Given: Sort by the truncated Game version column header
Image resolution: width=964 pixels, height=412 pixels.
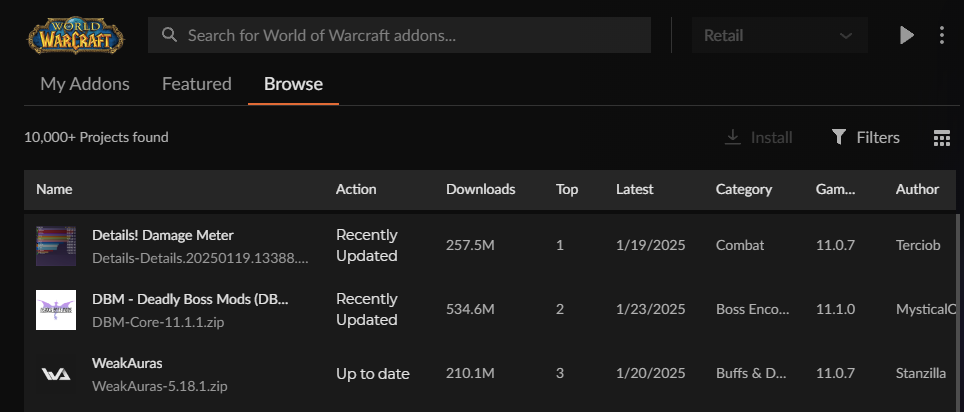Looking at the screenshot, I should coord(836,189).
